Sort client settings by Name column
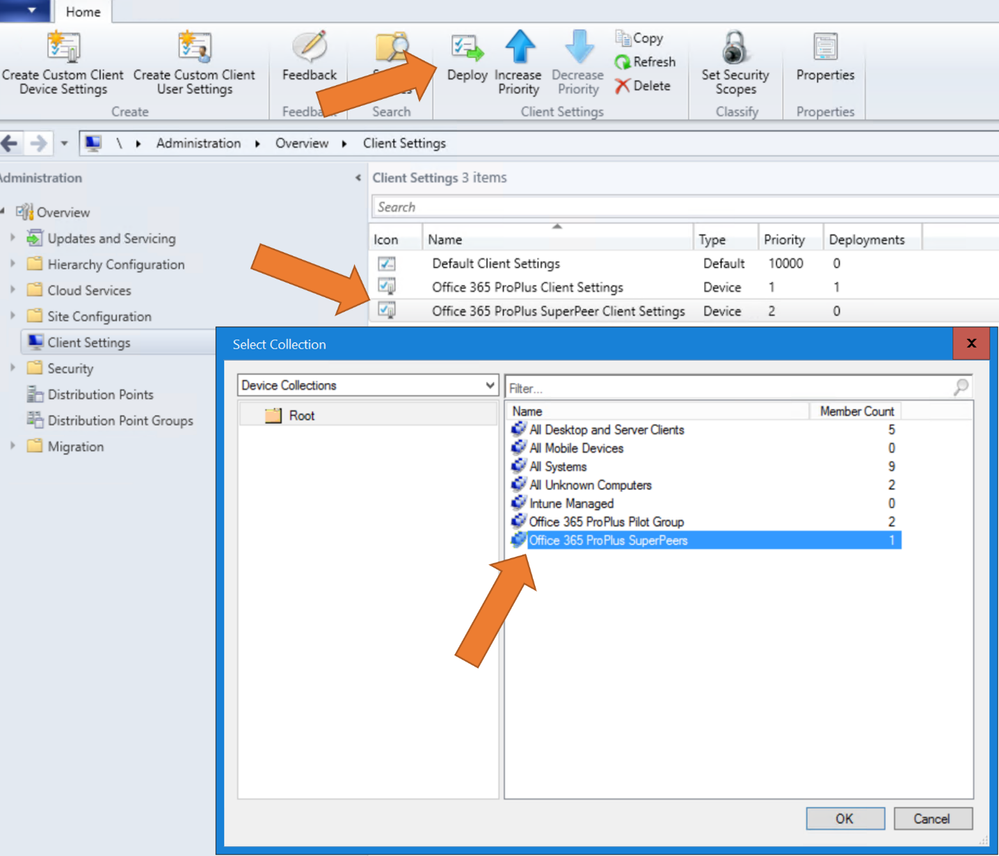Viewport: 999px width, 856px height. 557,239
